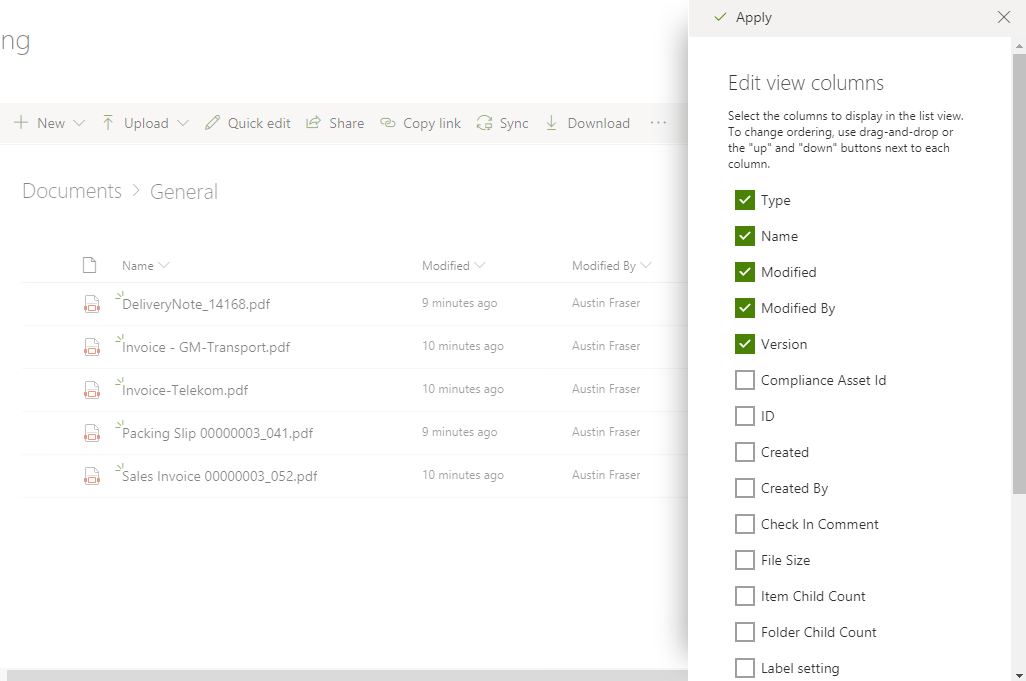Open the Name column sort dropdown

(164, 265)
